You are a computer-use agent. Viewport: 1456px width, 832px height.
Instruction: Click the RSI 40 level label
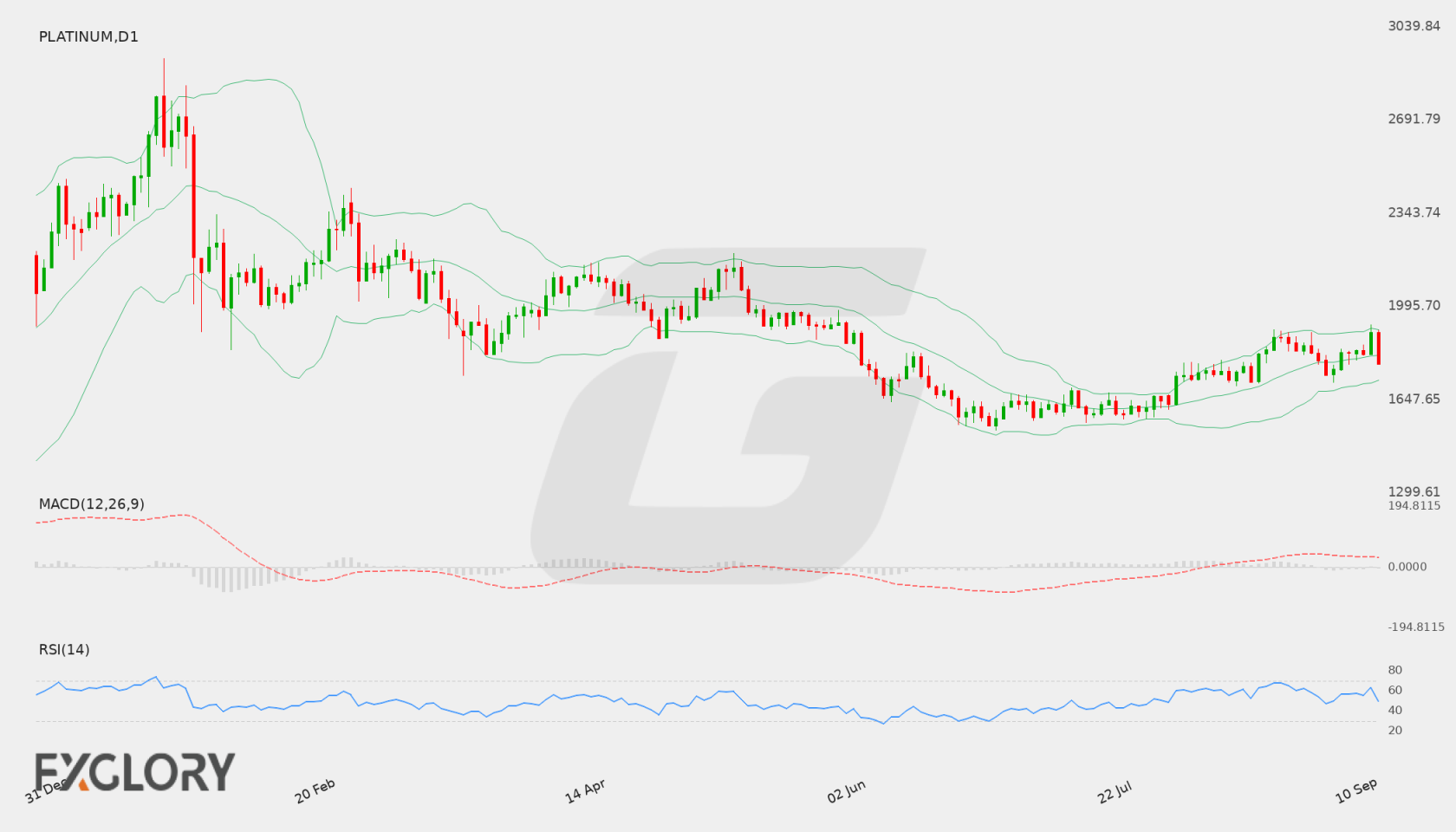point(1394,710)
